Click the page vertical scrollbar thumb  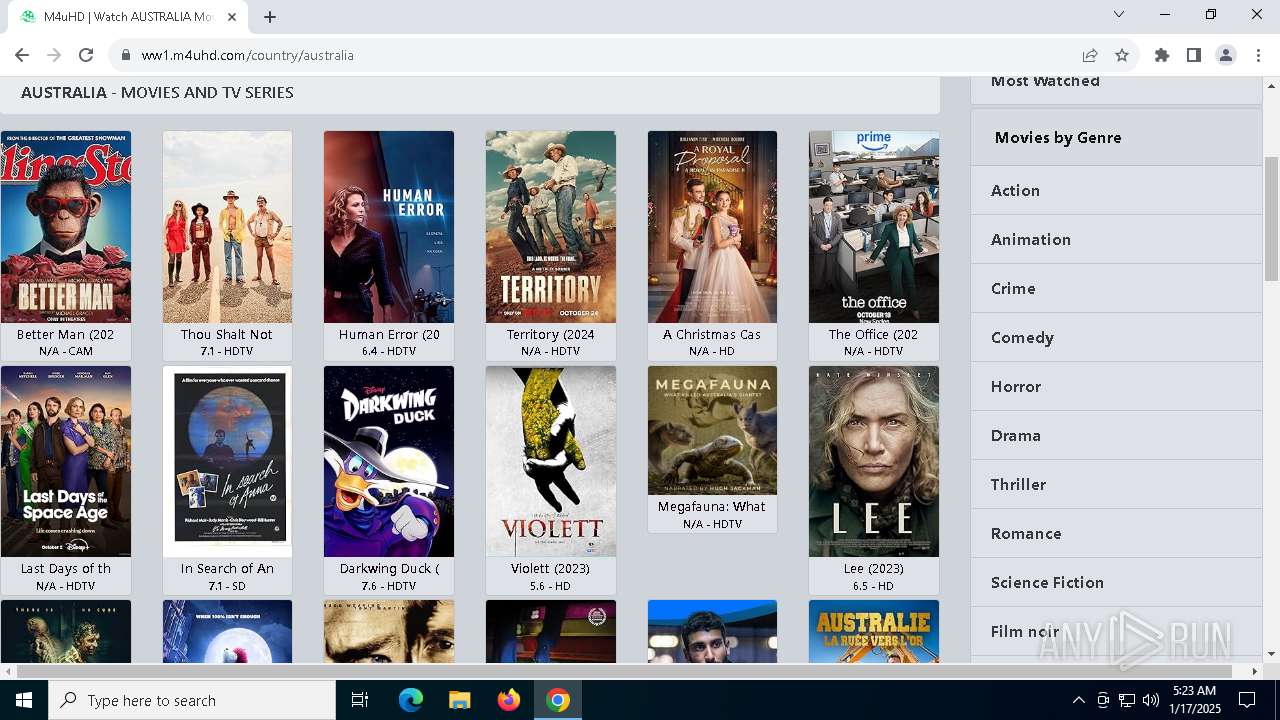pyautogui.click(x=1271, y=218)
